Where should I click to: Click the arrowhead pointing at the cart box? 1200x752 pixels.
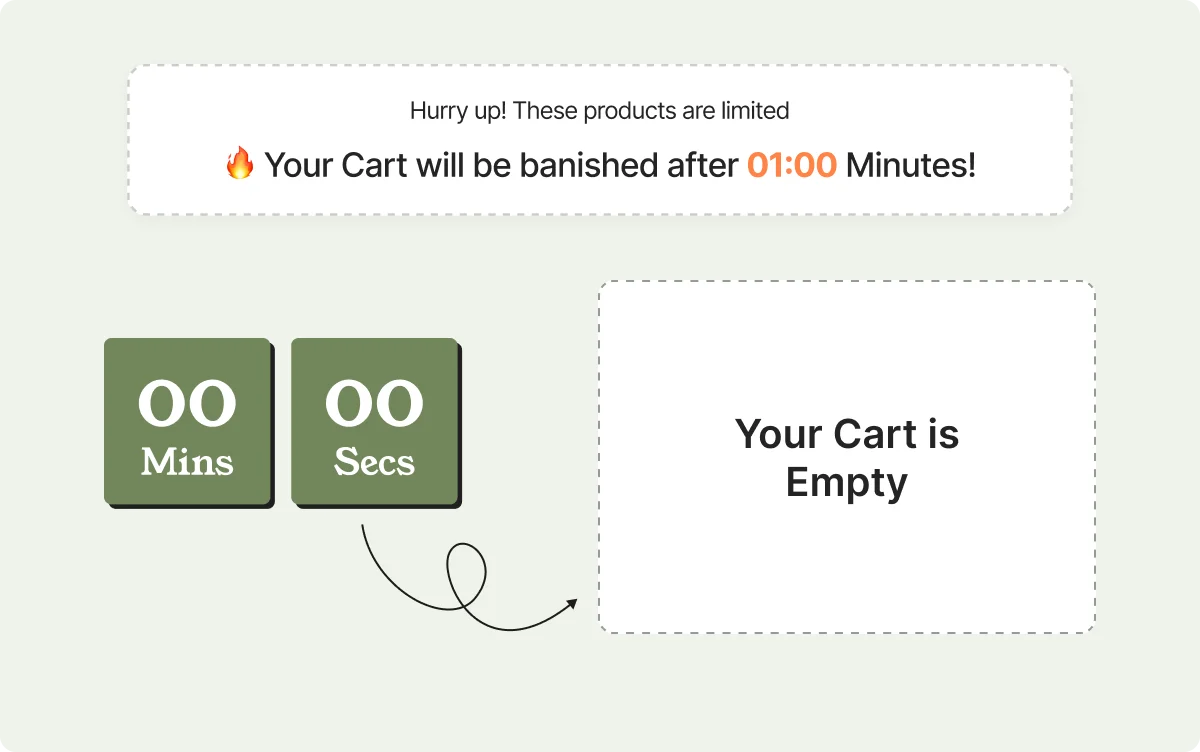(571, 603)
